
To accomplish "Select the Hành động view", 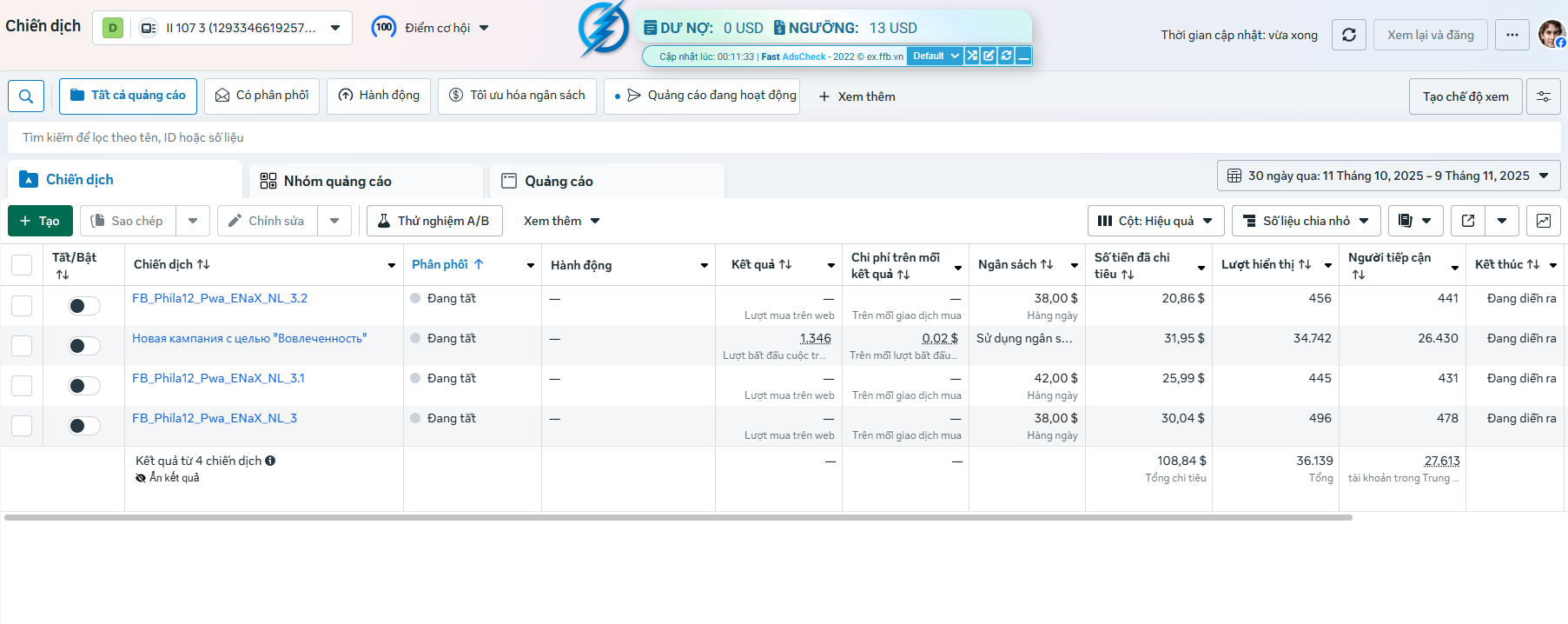I will tap(379, 96).
